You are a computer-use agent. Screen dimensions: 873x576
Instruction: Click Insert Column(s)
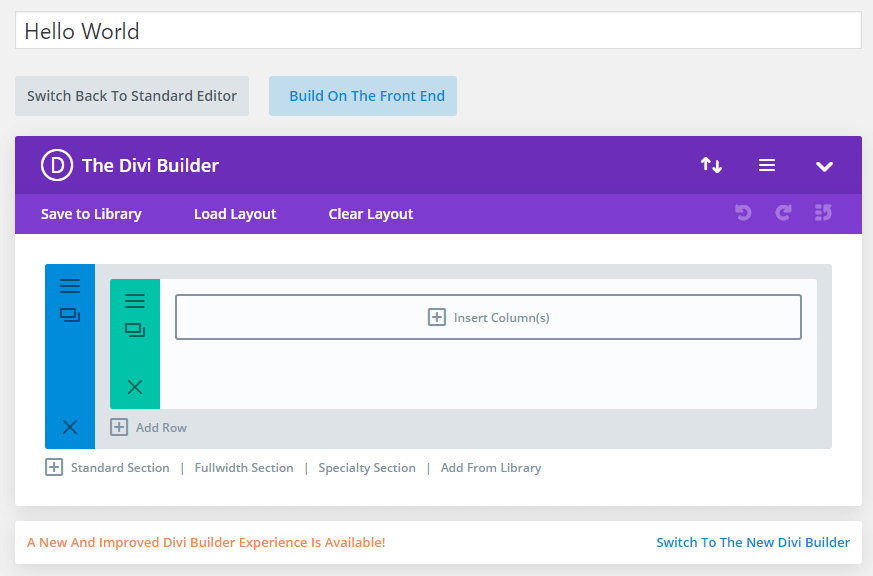(x=488, y=316)
